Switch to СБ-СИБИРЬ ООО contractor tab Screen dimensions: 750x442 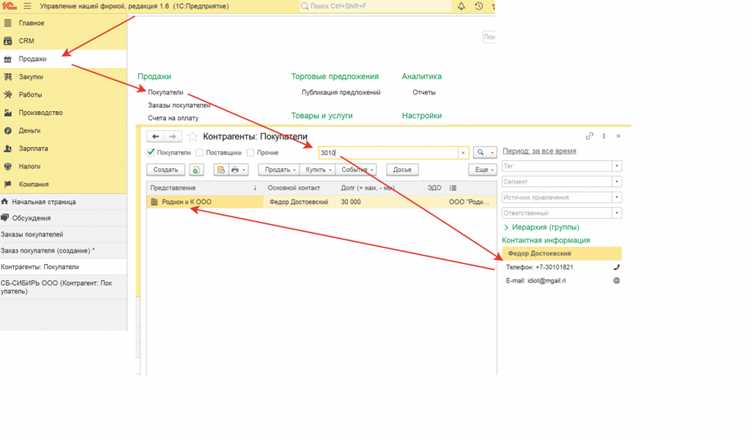coord(63,287)
